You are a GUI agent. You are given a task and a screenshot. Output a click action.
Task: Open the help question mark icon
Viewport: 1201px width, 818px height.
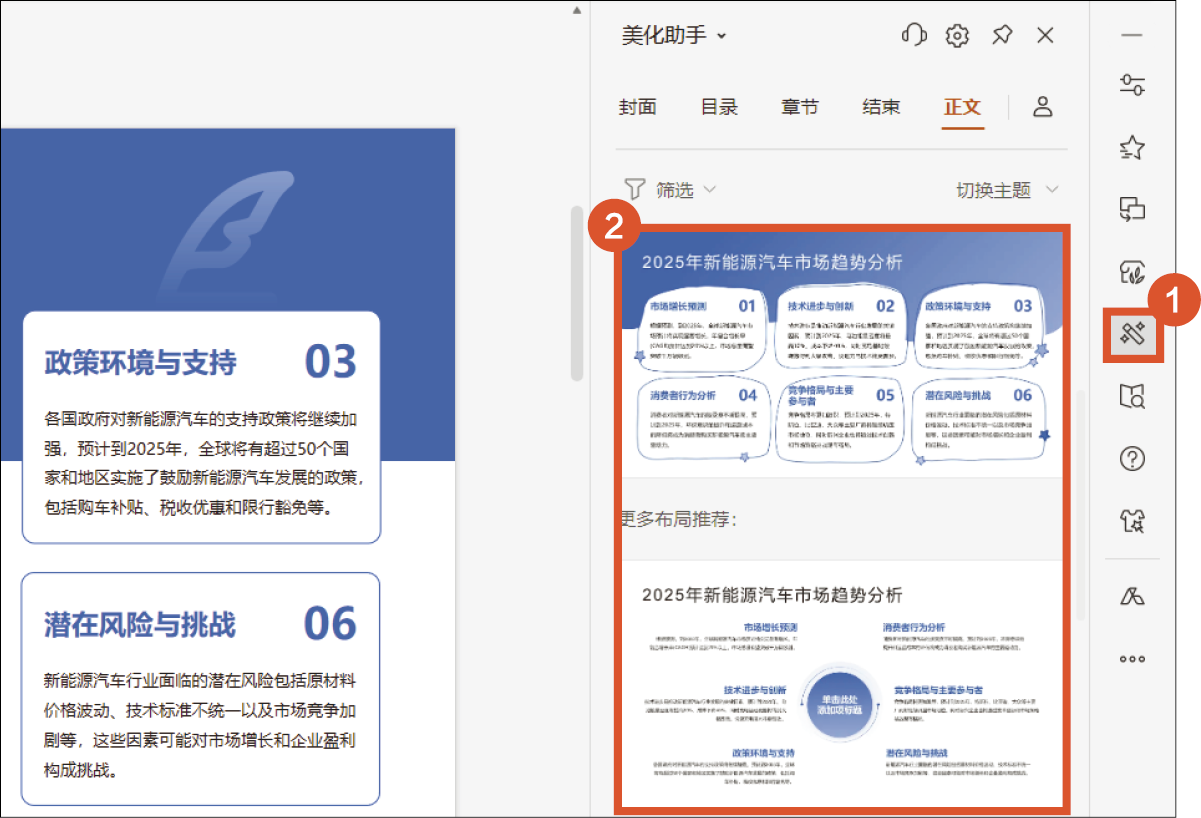point(1132,459)
